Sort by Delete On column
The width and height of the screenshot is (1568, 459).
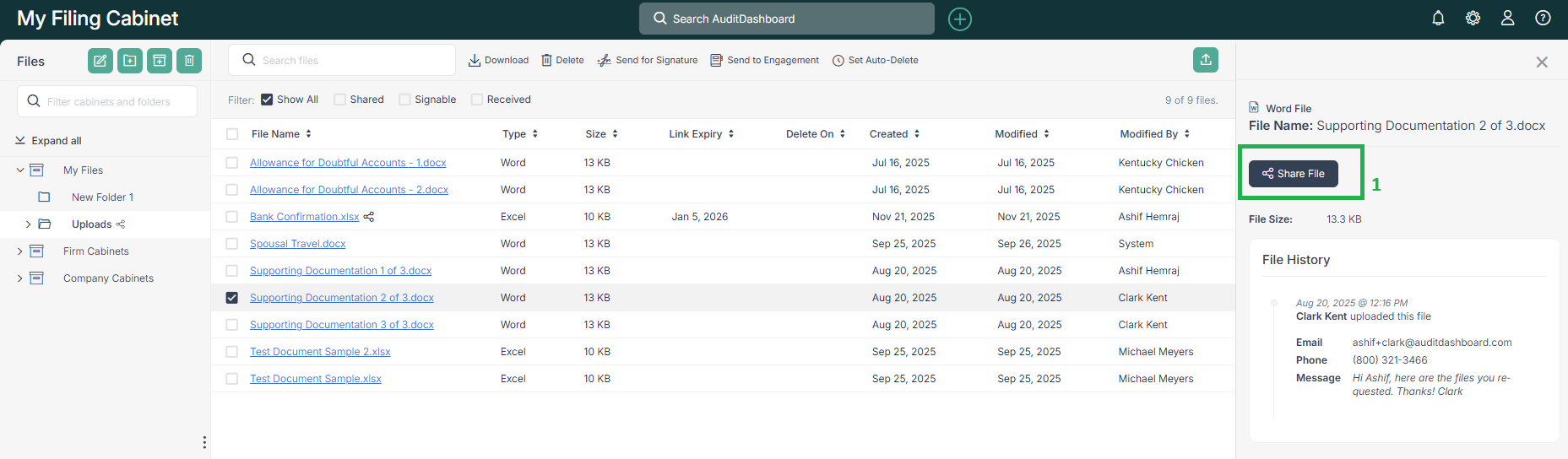coord(816,134)
